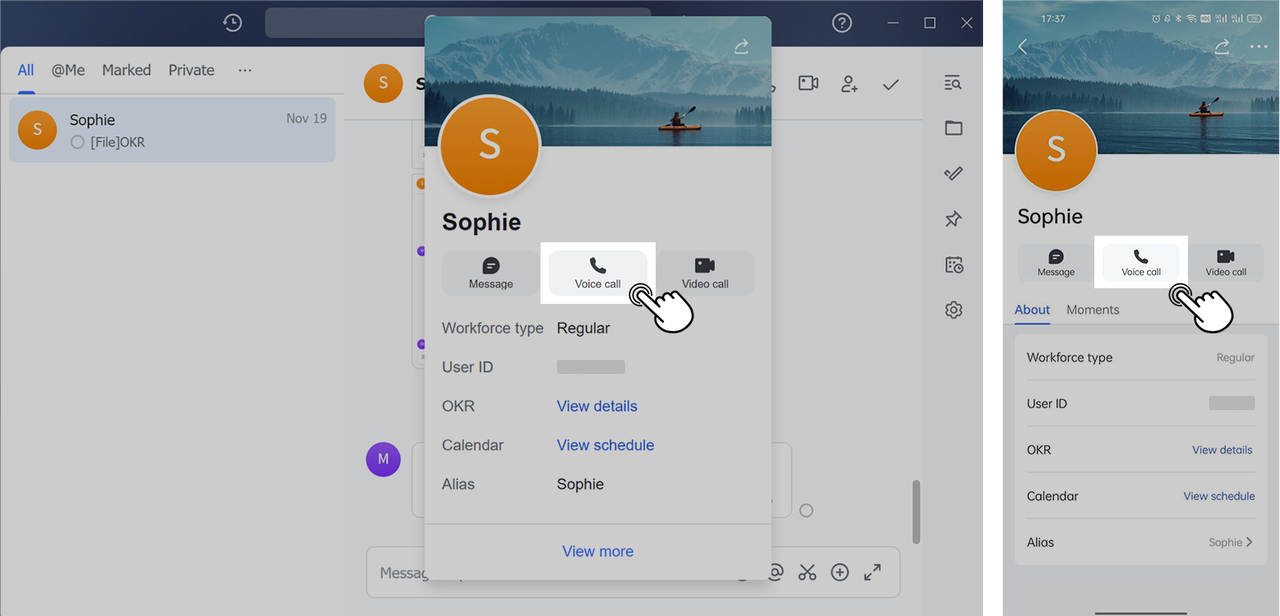Open in-chat message search in the right sidebar
The image size is (1280, 616).
click(x=952, y=82)
